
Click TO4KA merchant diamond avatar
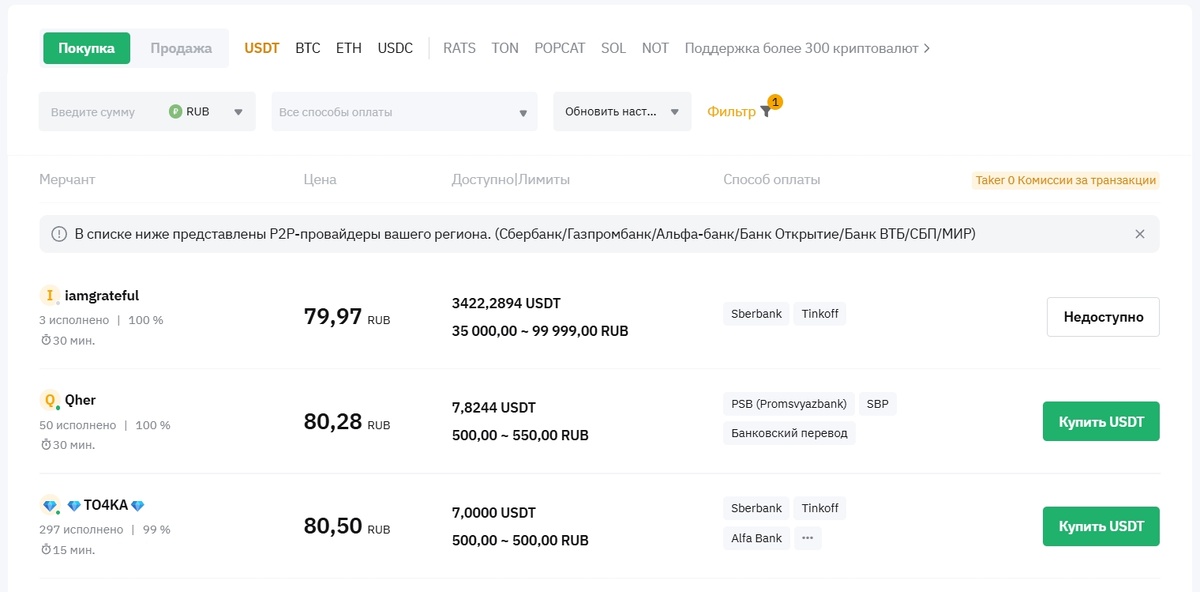point(49,505)
